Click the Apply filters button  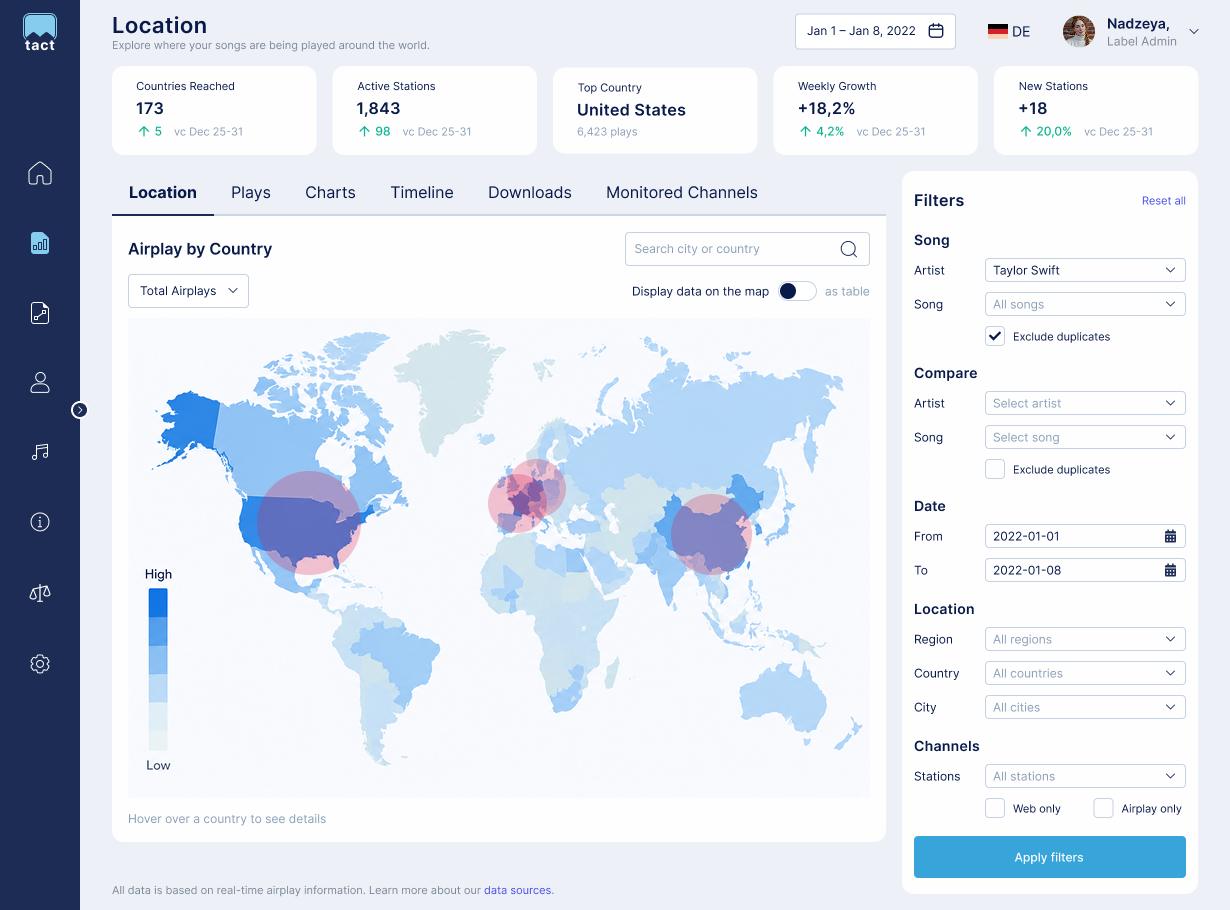(x=1050, y=857)
